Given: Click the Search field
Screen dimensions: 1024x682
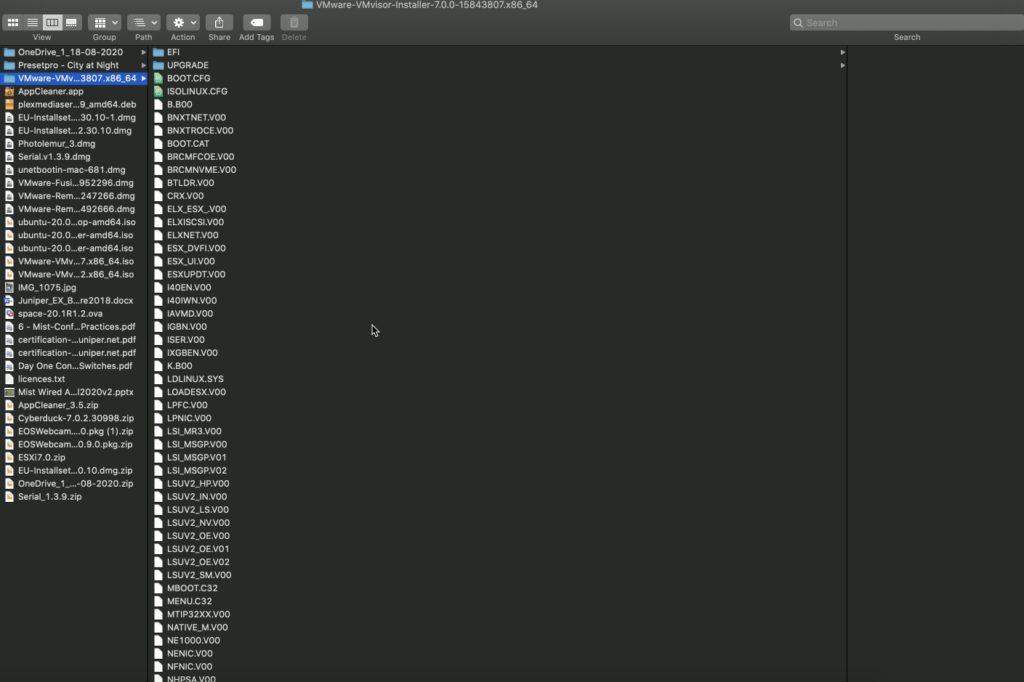Looking at the screenshot, I should click(906, 22).
